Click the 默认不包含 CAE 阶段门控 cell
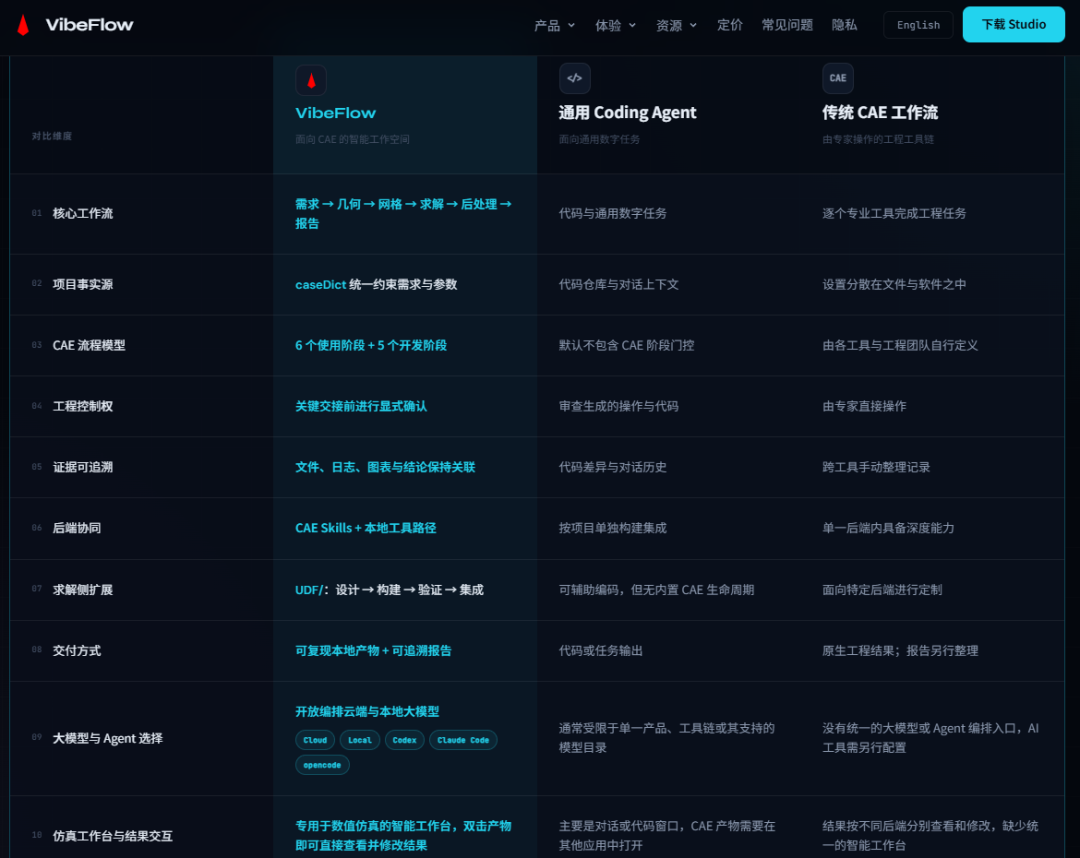 [x=626, y=346]
